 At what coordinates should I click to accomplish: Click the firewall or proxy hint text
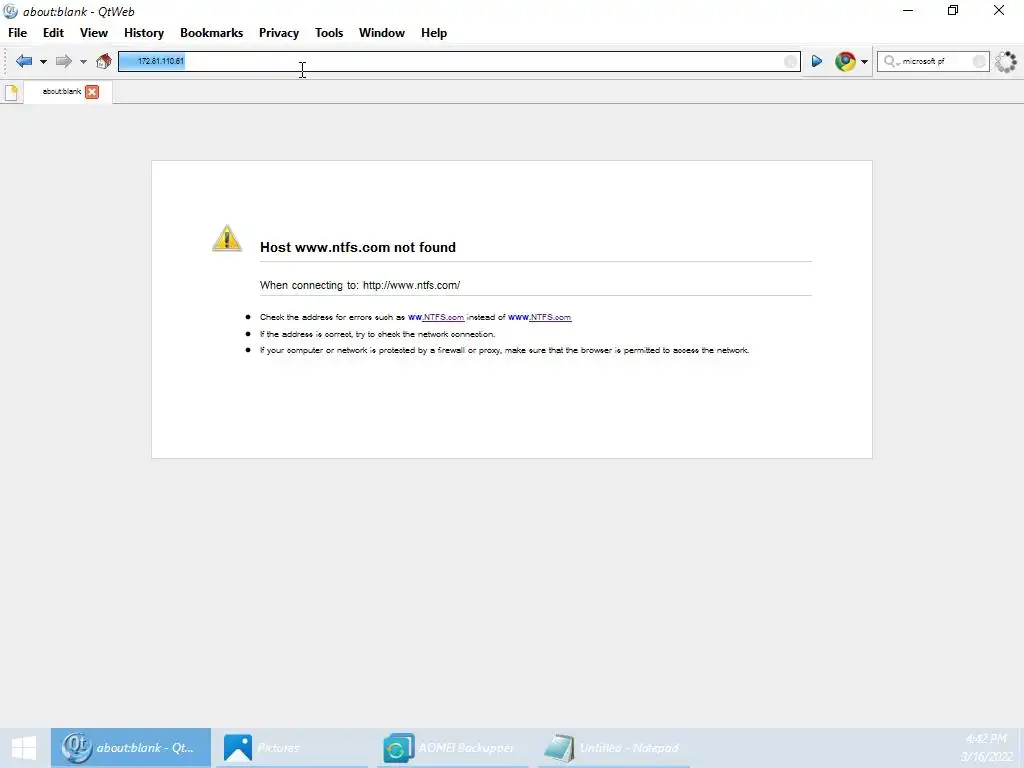[x=504, y=350]
